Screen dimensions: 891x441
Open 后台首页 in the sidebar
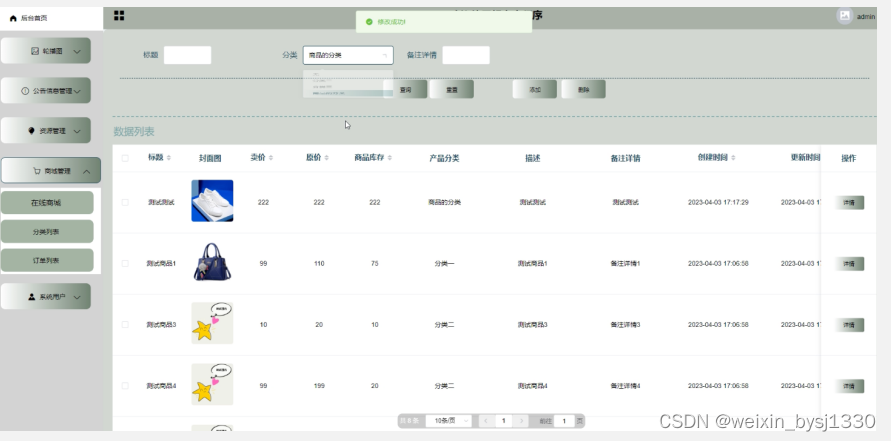[51, 18]
